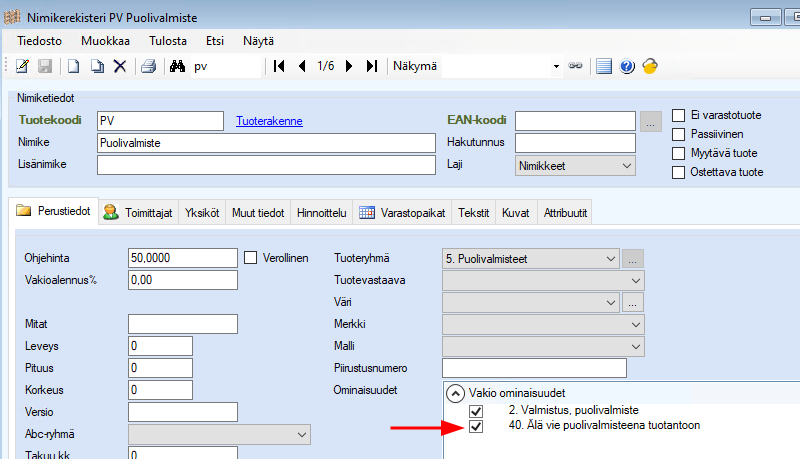This screenshot has width=800, height=459.
Task: Toggle the Passiivinen checkbox
Action: pos(679,134)
